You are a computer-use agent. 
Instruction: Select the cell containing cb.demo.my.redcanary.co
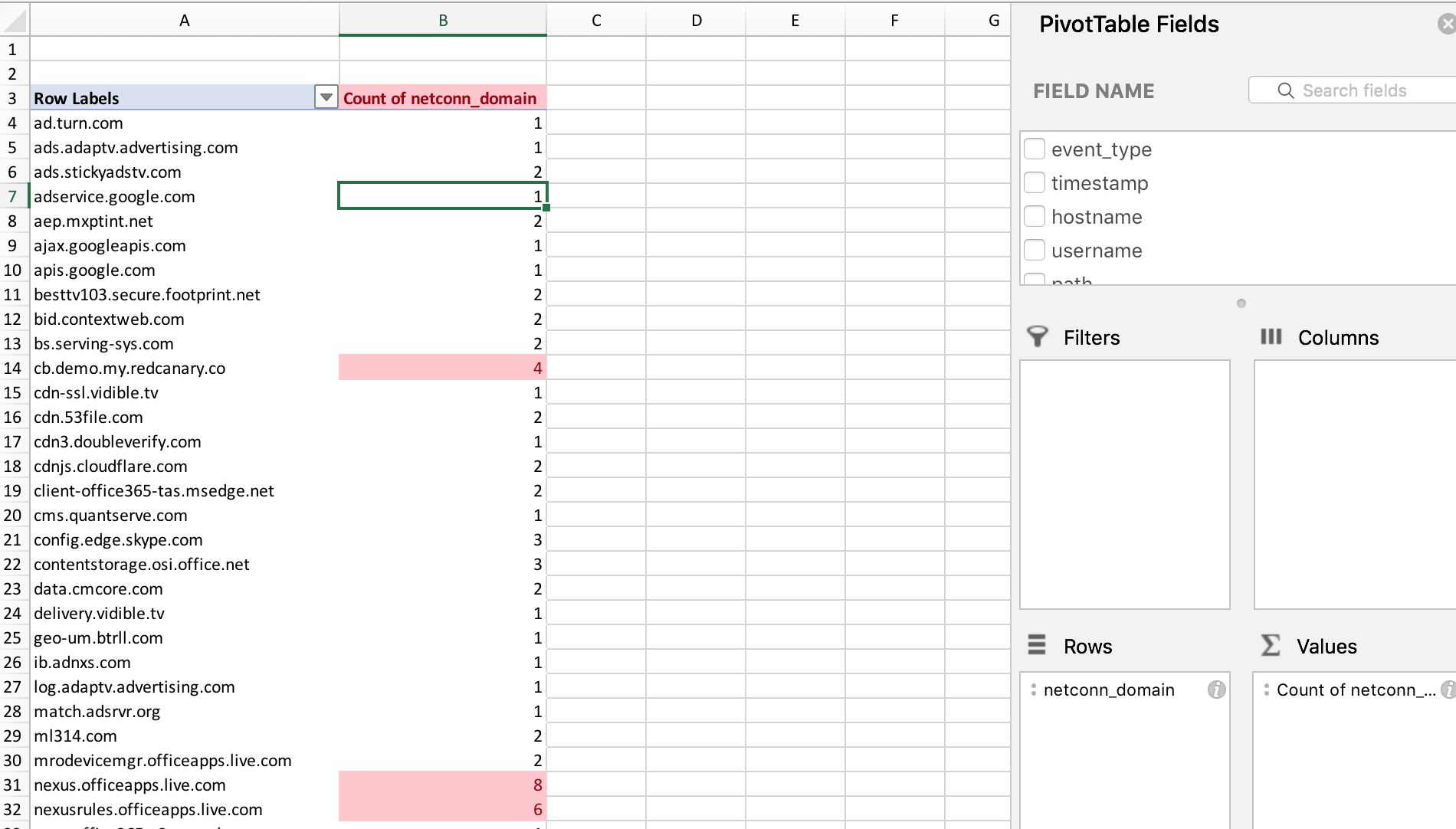pyautogui.click(x=129, y=368)
